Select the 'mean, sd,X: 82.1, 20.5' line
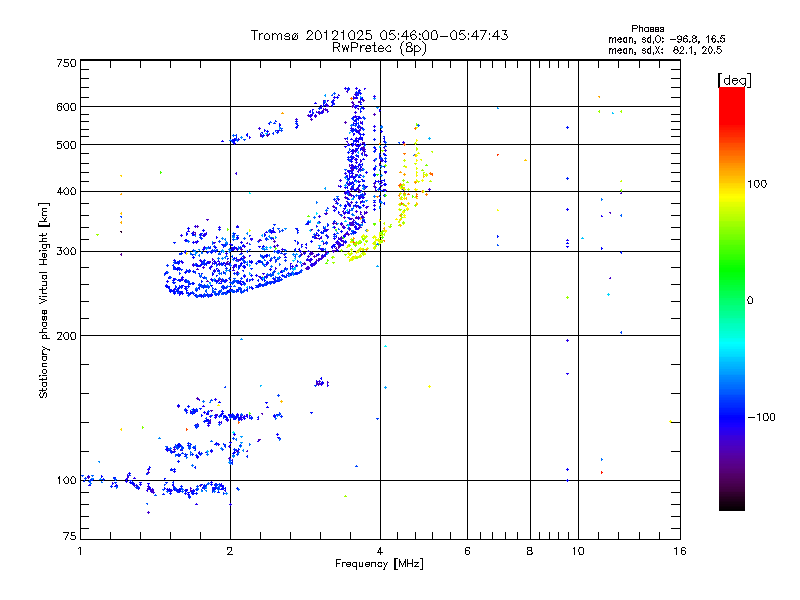Screen dimensions: 800x600 point(665,50)
